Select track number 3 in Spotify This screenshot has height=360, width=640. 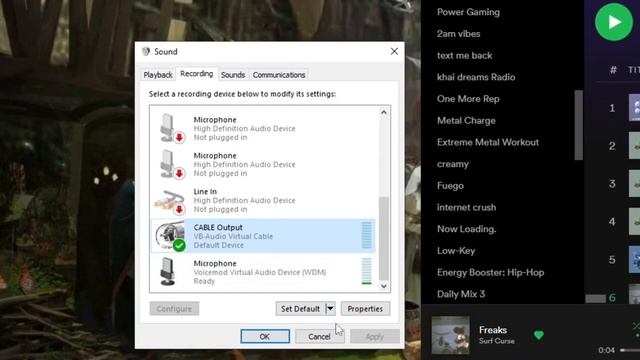coord(612,184)
